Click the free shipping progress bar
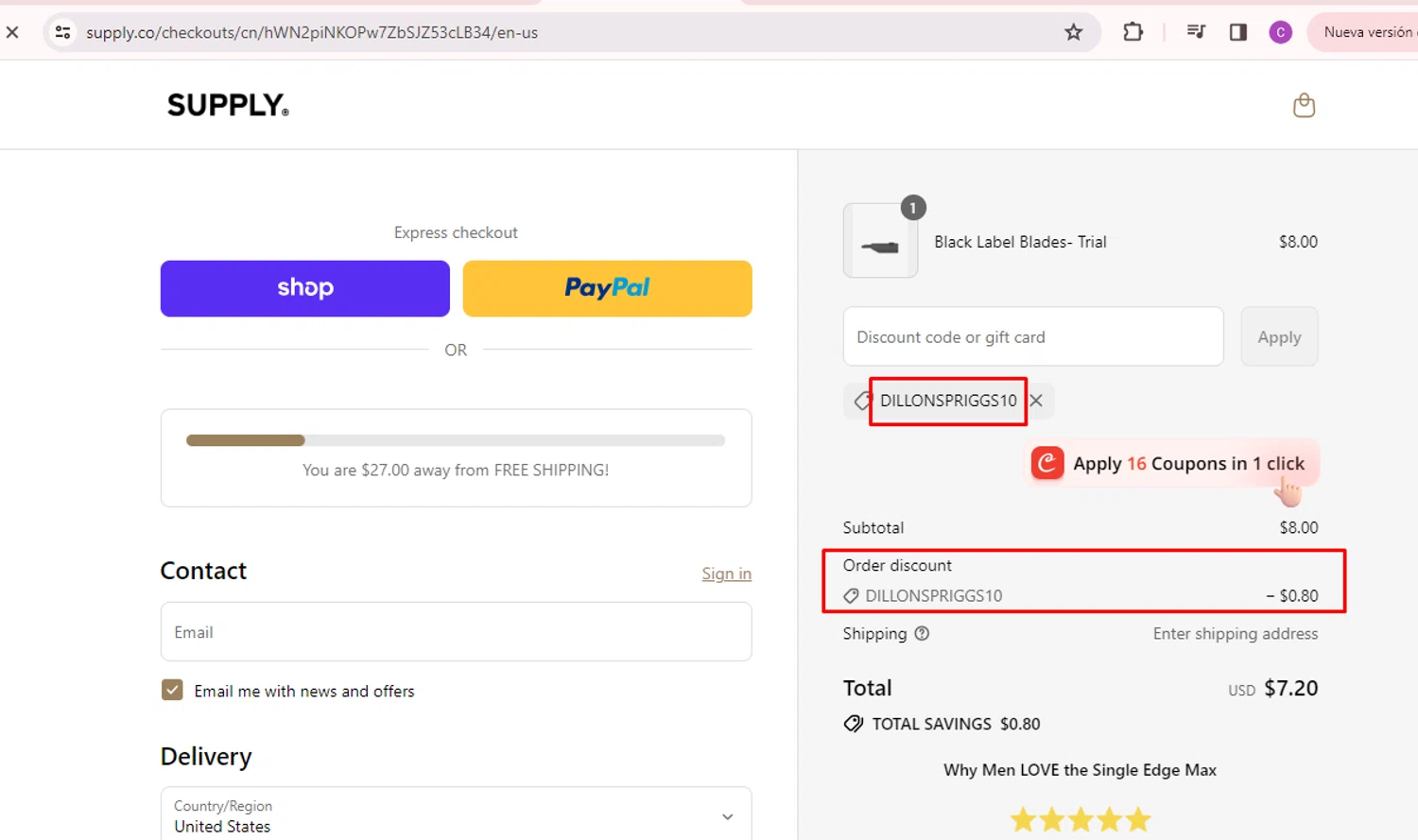 [456, 440]
